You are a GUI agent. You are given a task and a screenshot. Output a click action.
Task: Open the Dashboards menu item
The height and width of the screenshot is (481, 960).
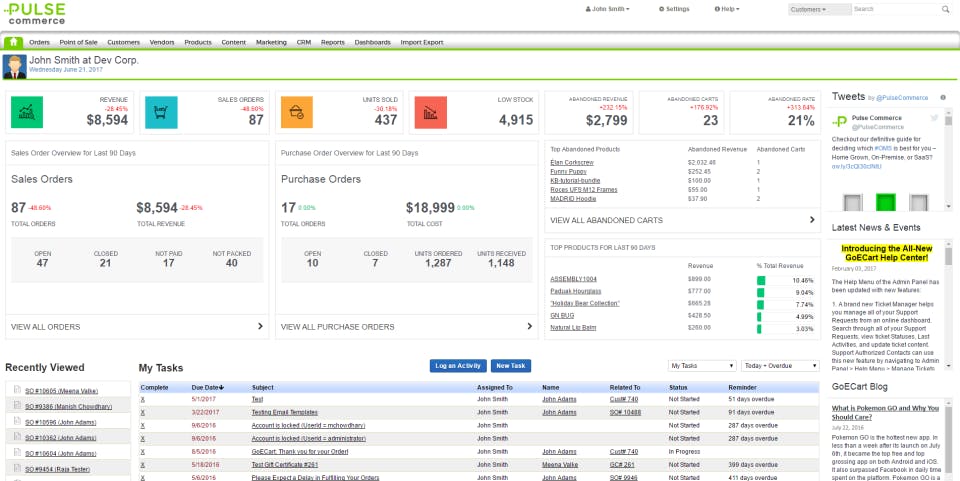click(372, 43)
